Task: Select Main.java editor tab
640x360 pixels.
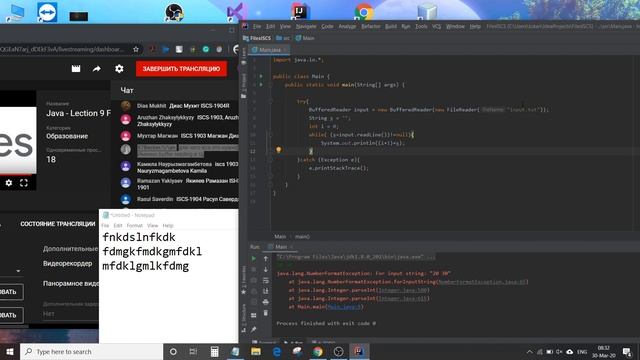Action: 269,50
